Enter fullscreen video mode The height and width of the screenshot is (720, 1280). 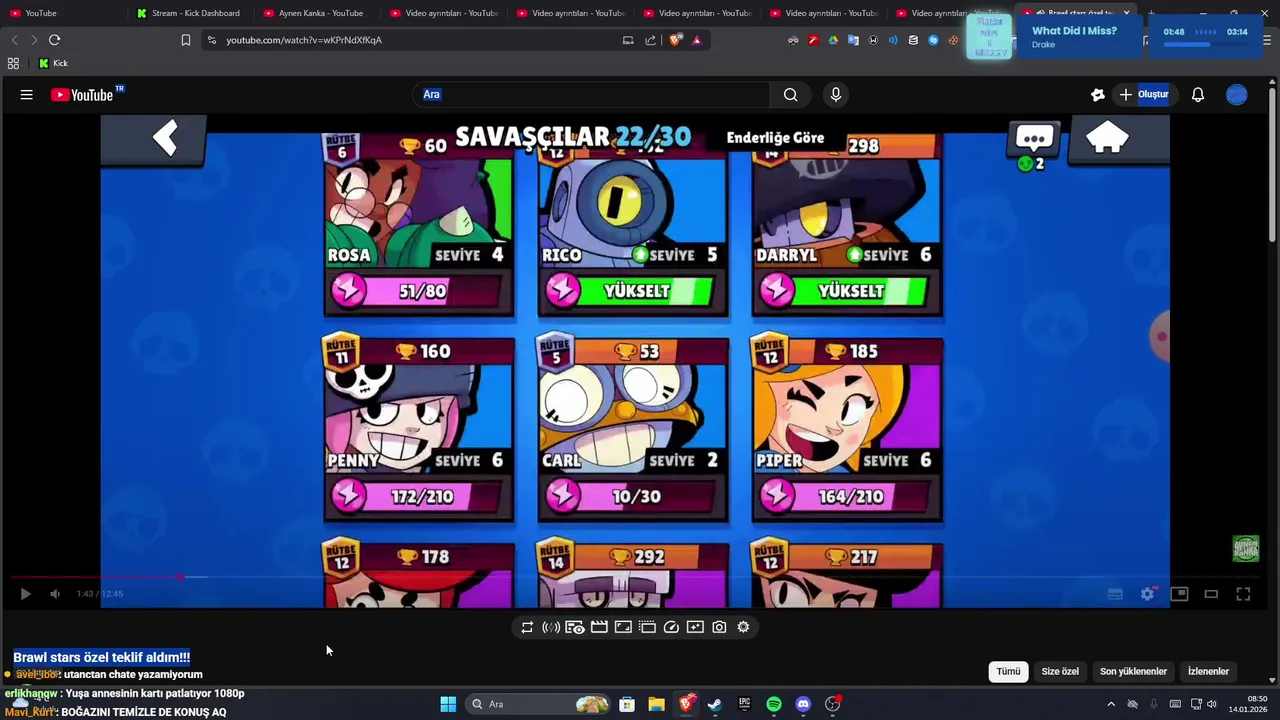pos(1243,594)
